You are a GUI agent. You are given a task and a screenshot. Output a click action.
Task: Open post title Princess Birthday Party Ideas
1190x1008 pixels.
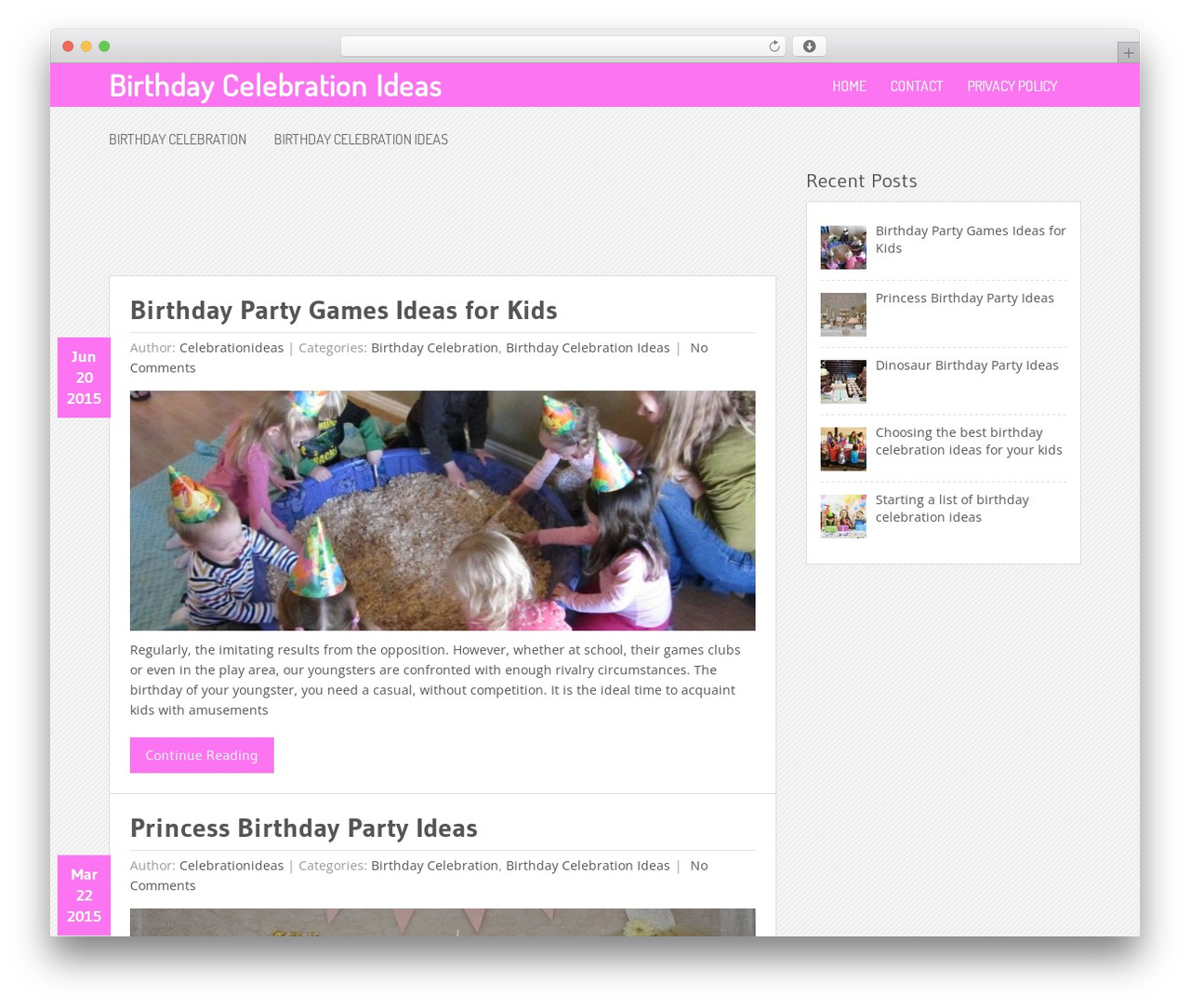tap(303, 828)
